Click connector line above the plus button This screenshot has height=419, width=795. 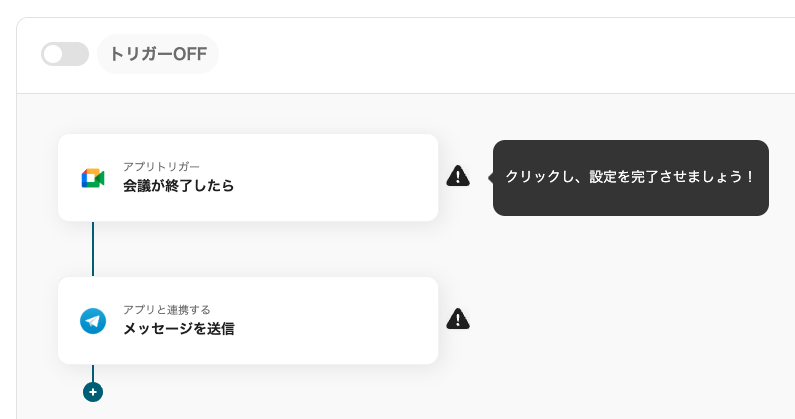pos(93,373)
